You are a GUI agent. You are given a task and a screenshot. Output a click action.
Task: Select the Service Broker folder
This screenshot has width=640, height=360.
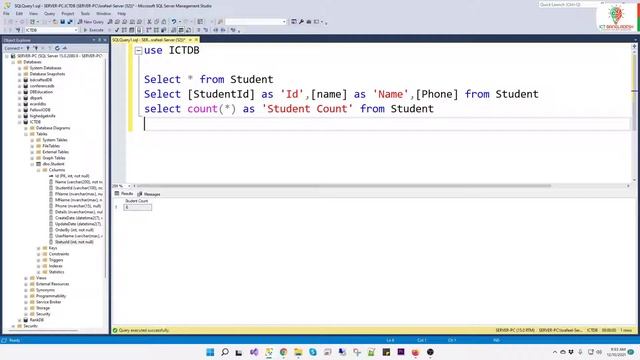(48, 302)
